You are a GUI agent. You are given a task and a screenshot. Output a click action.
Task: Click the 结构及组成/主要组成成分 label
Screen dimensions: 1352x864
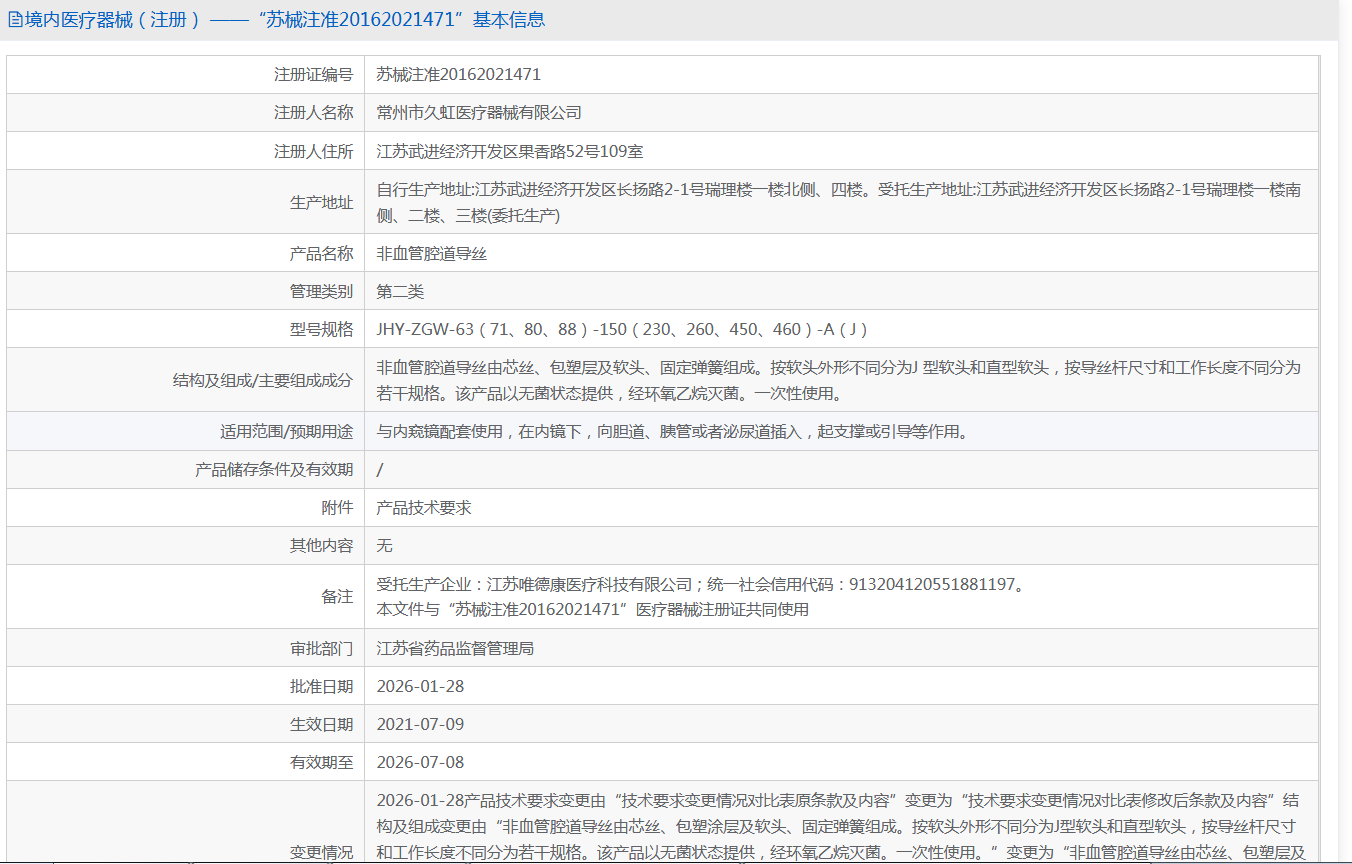pyautogui.click(x=263, y=381)
